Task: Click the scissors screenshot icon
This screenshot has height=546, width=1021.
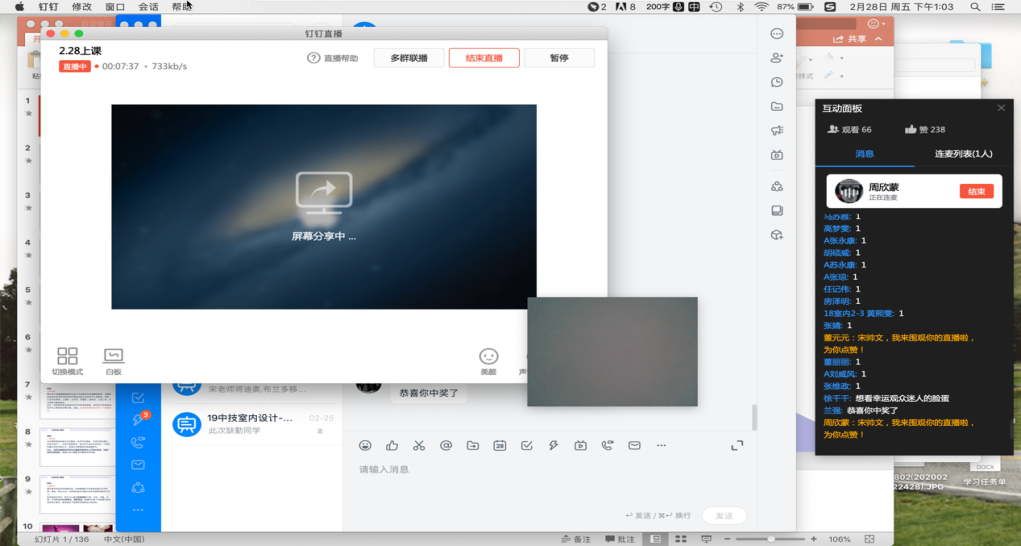Action: pyautogui.click(x=419, y=445)
